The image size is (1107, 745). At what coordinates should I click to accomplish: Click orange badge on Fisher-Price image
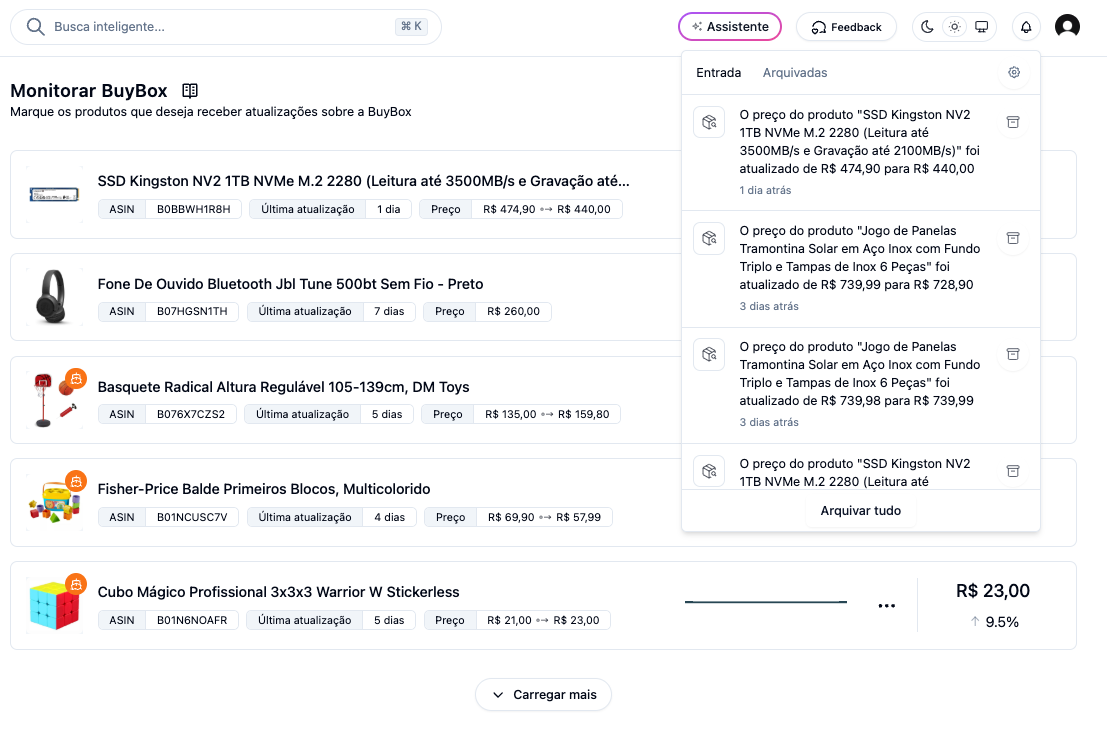pos(76,482)
